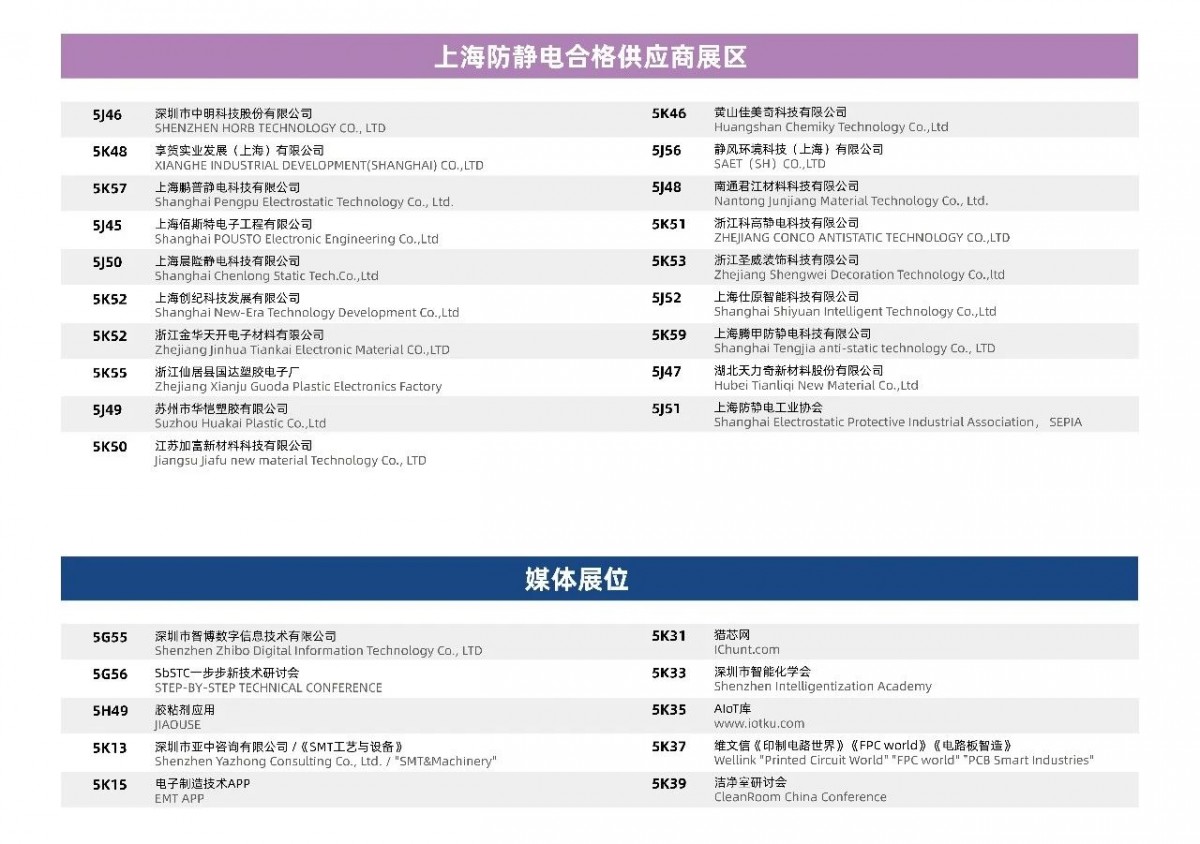Select Suzhou Huakai Plastic Co.,Ltd entry
The height and width of the screenshot is (844, 1200).
click(240, 423)
